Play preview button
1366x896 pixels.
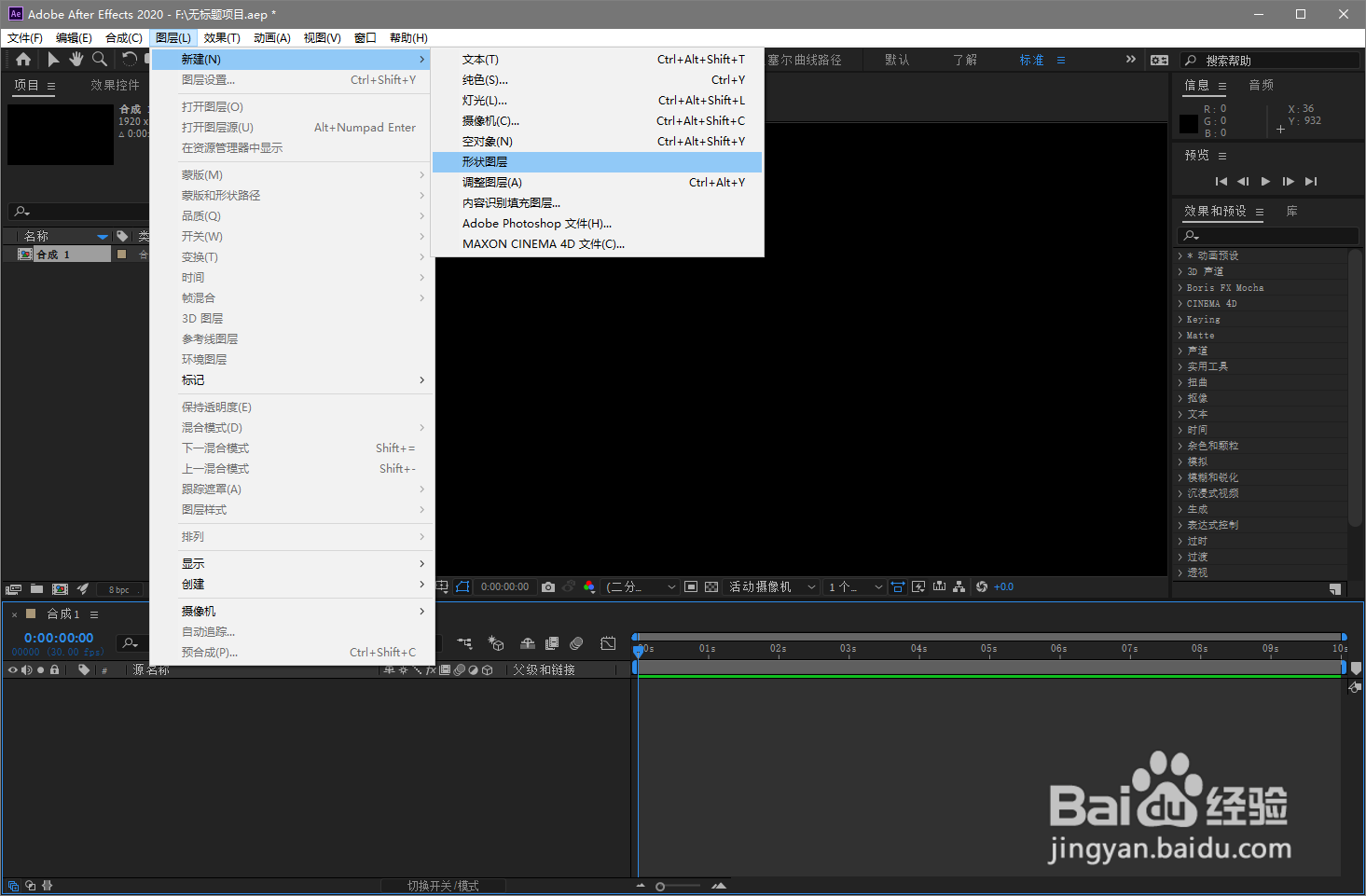(x=1265, y=182)
